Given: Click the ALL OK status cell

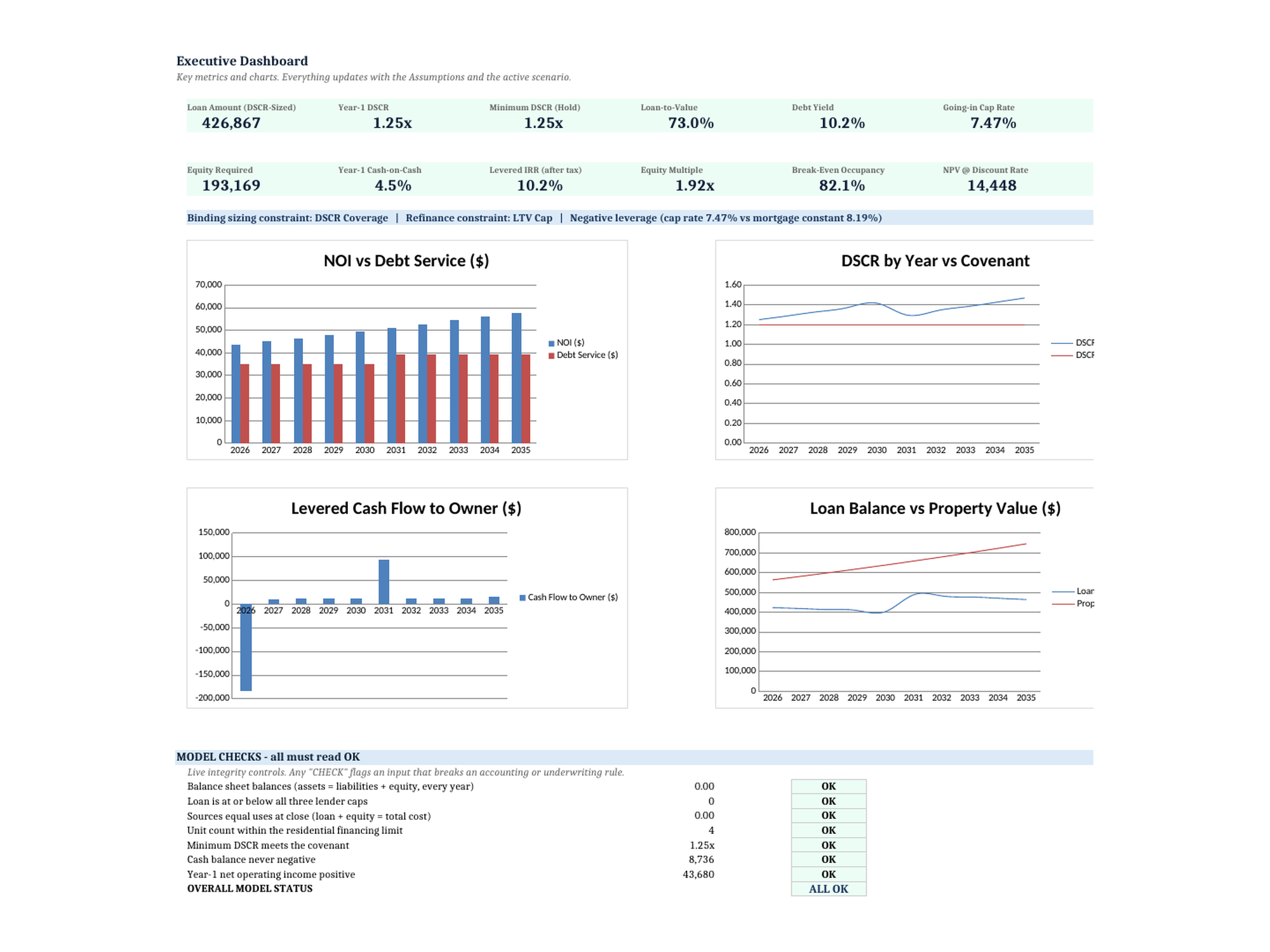Looking at the screenshot, I should click(829, 889).
